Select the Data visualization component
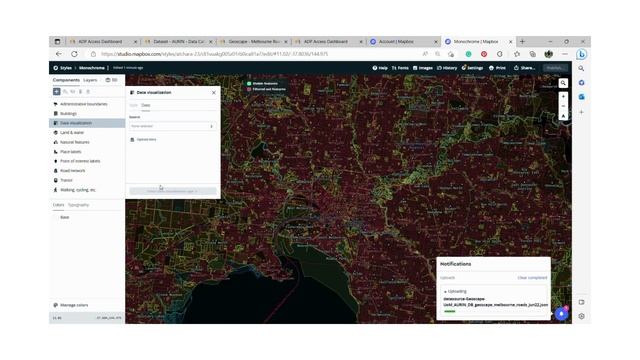Image resolution: width=640 pixels, height=360 pixels. [x=87, y=123]
